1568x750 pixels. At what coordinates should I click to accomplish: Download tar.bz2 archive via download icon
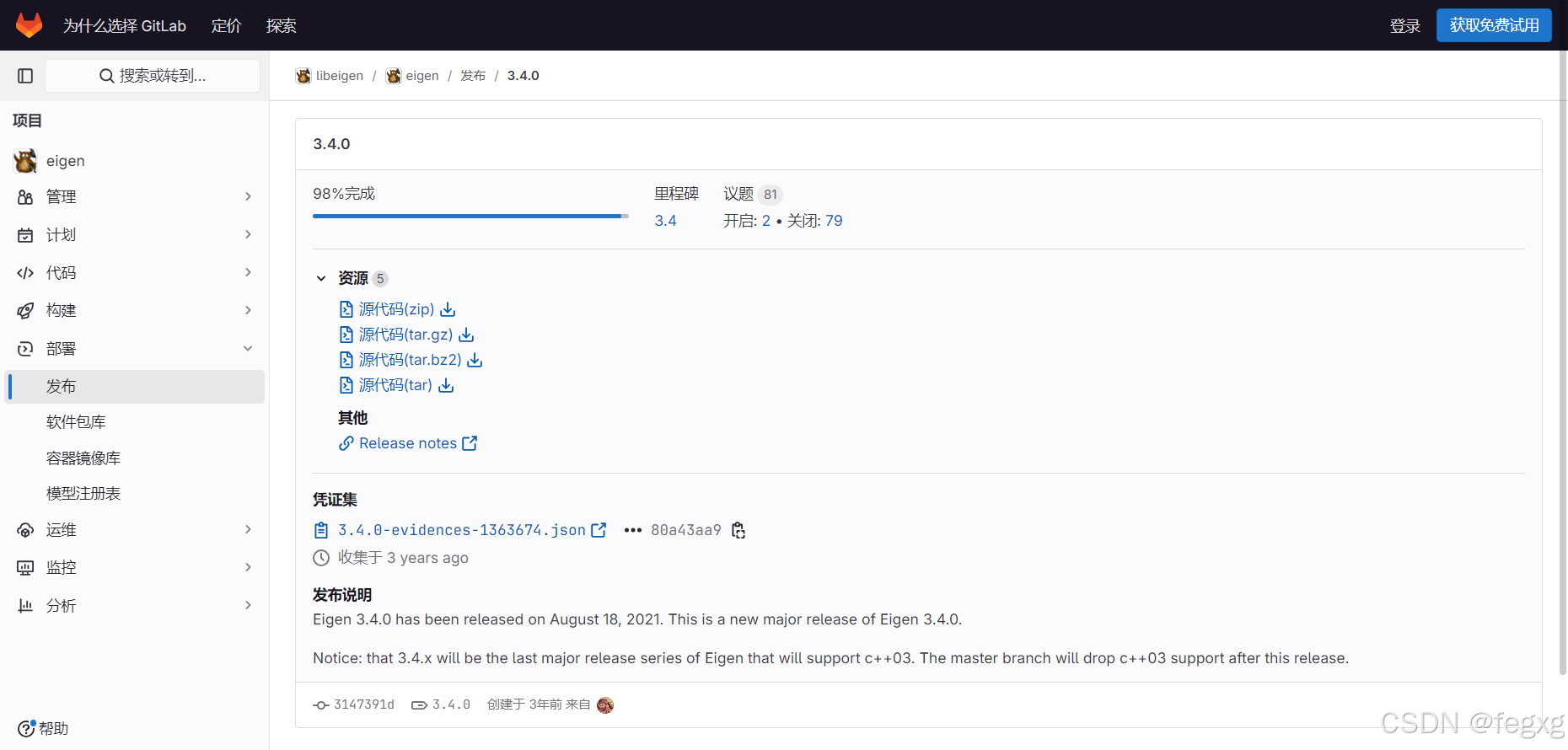coord(475,360)
